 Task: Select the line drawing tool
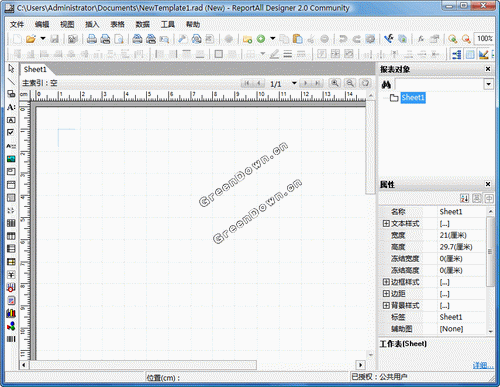(11, 81)
